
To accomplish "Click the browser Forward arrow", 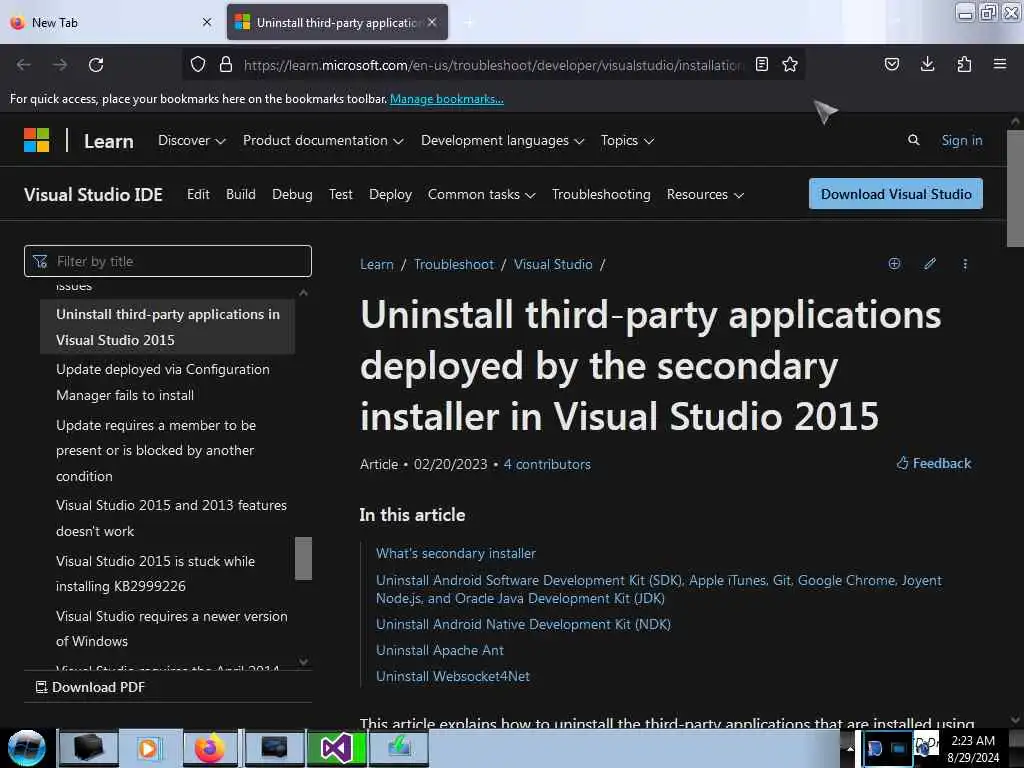I will [x=59, y=65].
